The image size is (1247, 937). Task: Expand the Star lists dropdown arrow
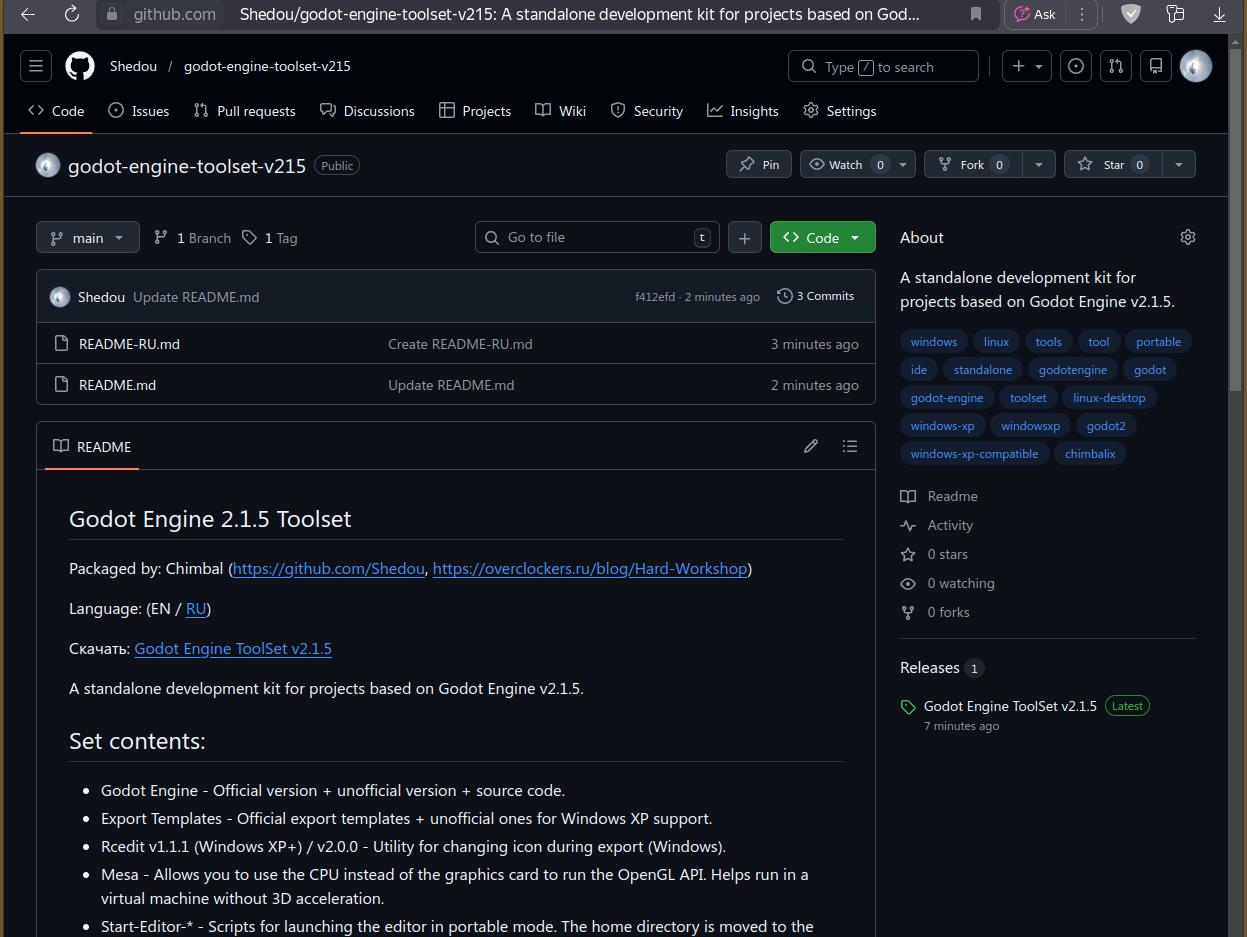tap(1179, 164)
